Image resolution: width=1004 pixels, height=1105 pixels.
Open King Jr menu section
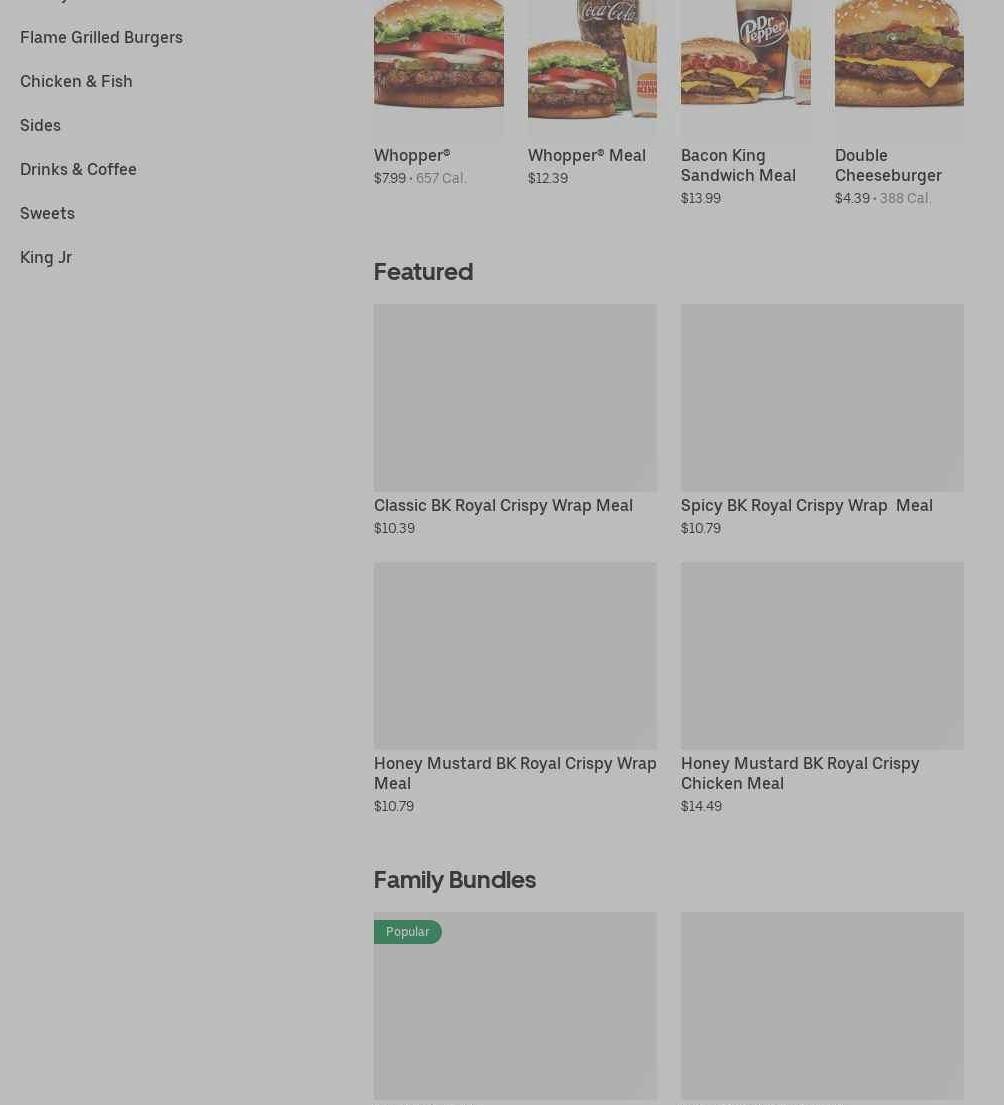(46, 257)
